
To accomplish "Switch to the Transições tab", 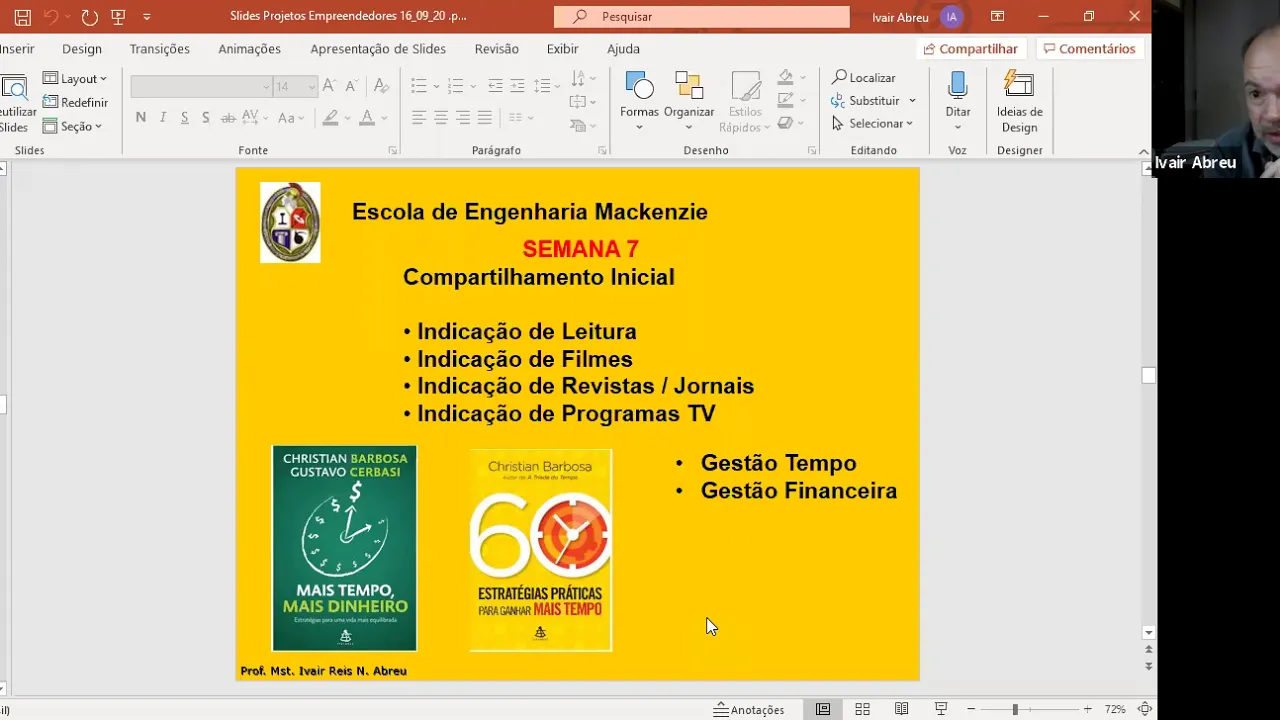I will point(160,49).
